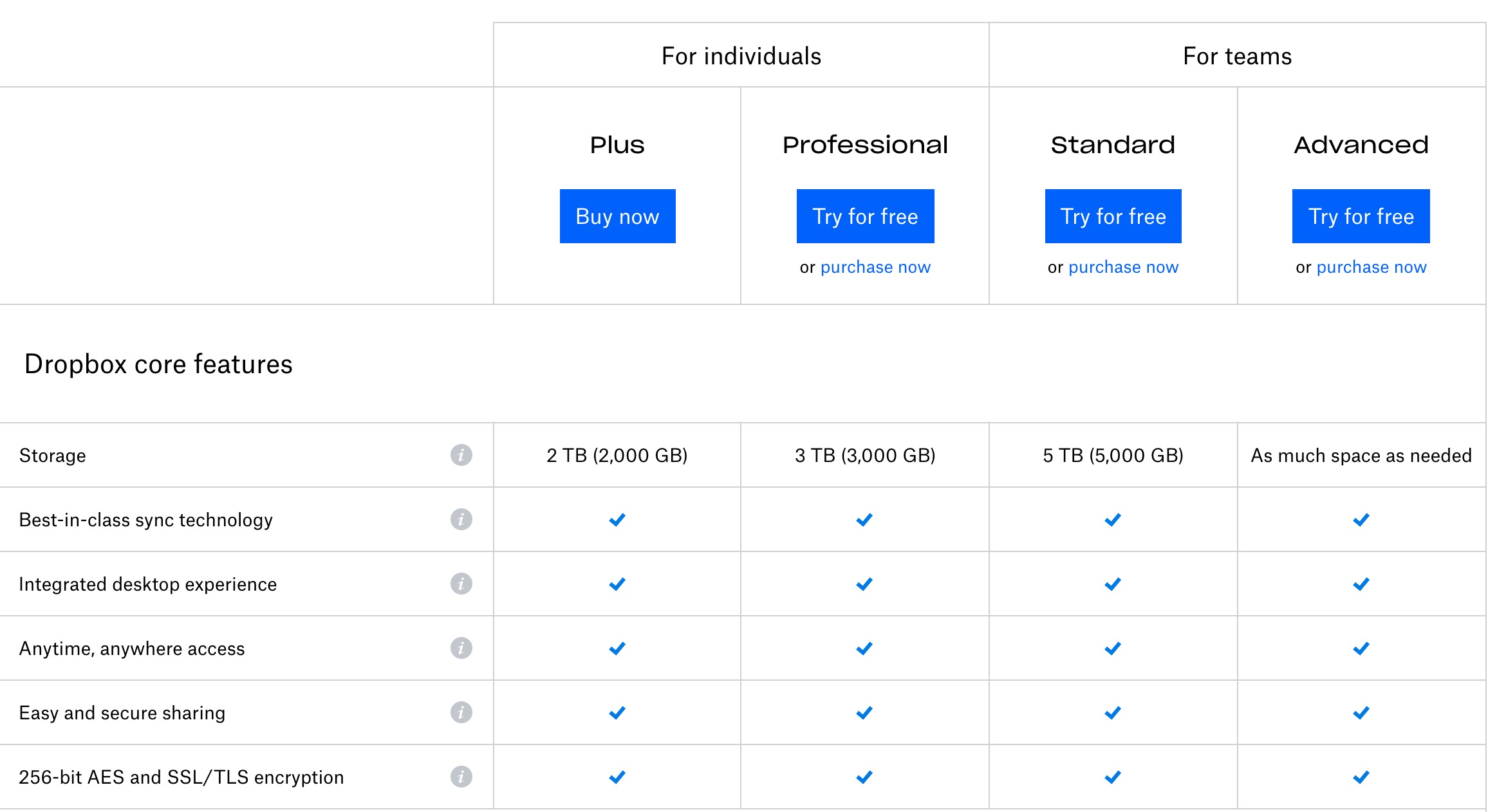Image resolution: width=1488 pixels, height=812 pixels.
Task: Click Standard checkmark for Integrated desktop experience
Action: coord(1113,584)
